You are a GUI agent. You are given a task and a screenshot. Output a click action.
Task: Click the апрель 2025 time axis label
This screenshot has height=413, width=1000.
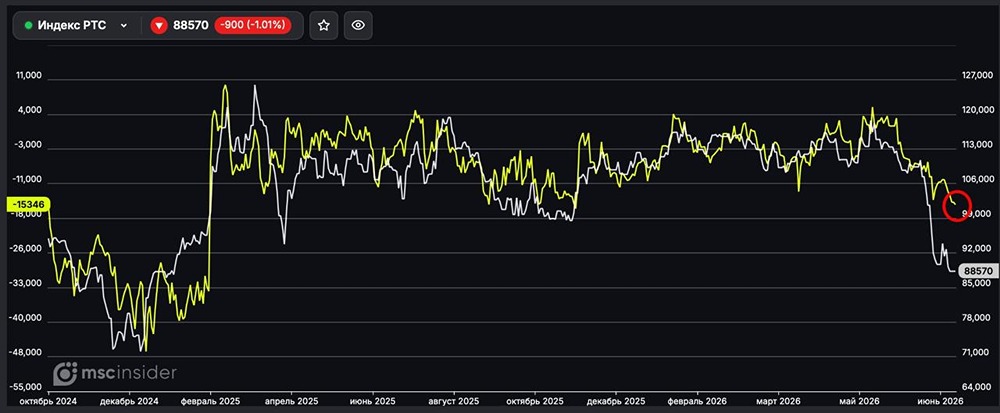click(291, 402)
